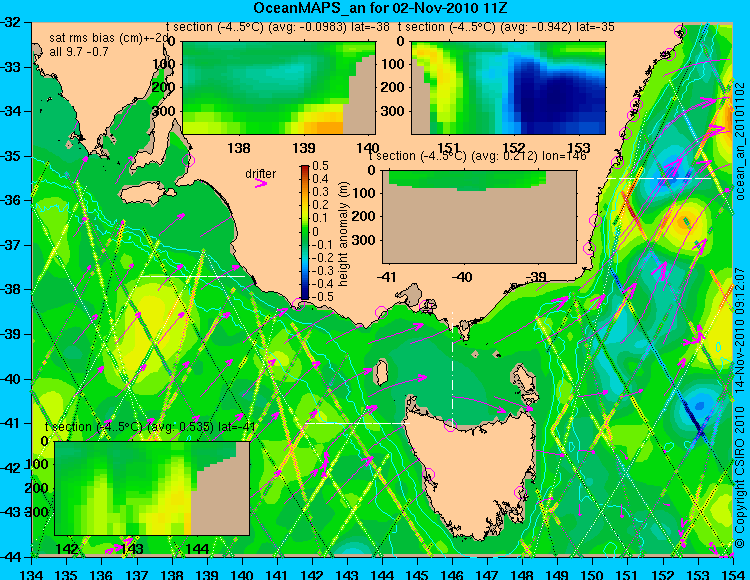Click the OceanMAPS_an 02-Nov-2010 11Z title
Image resolution: width=750 pixels, height=580 pixels.
380,8
